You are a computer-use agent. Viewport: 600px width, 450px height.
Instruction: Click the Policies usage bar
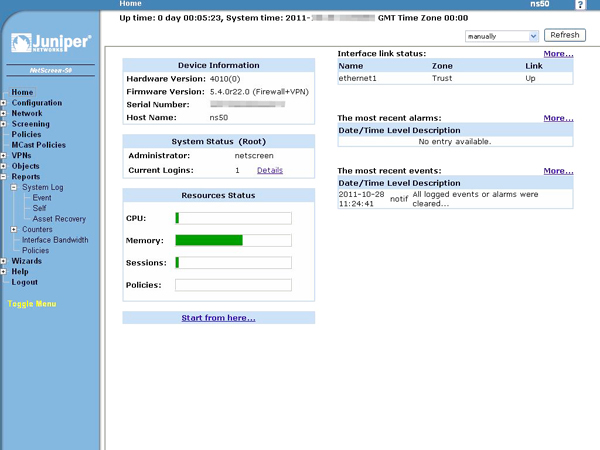[233, 285]
